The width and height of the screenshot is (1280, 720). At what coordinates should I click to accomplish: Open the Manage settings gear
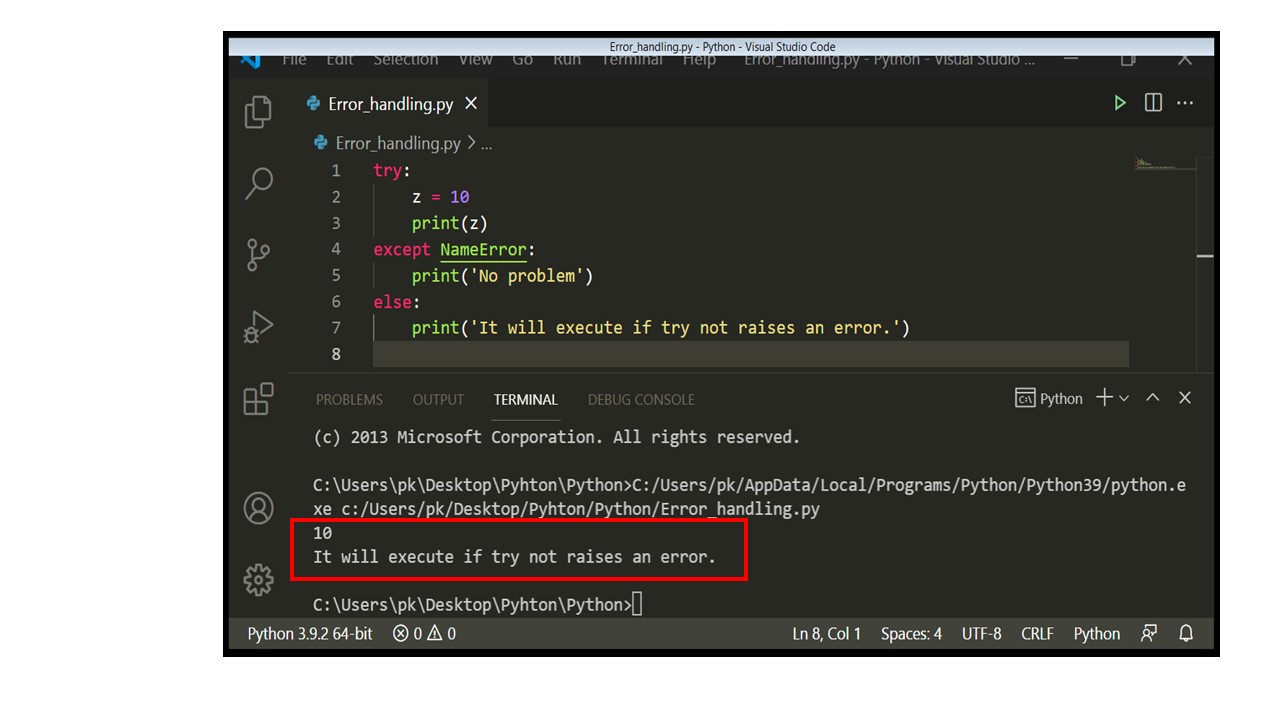(x=257, y=579)
